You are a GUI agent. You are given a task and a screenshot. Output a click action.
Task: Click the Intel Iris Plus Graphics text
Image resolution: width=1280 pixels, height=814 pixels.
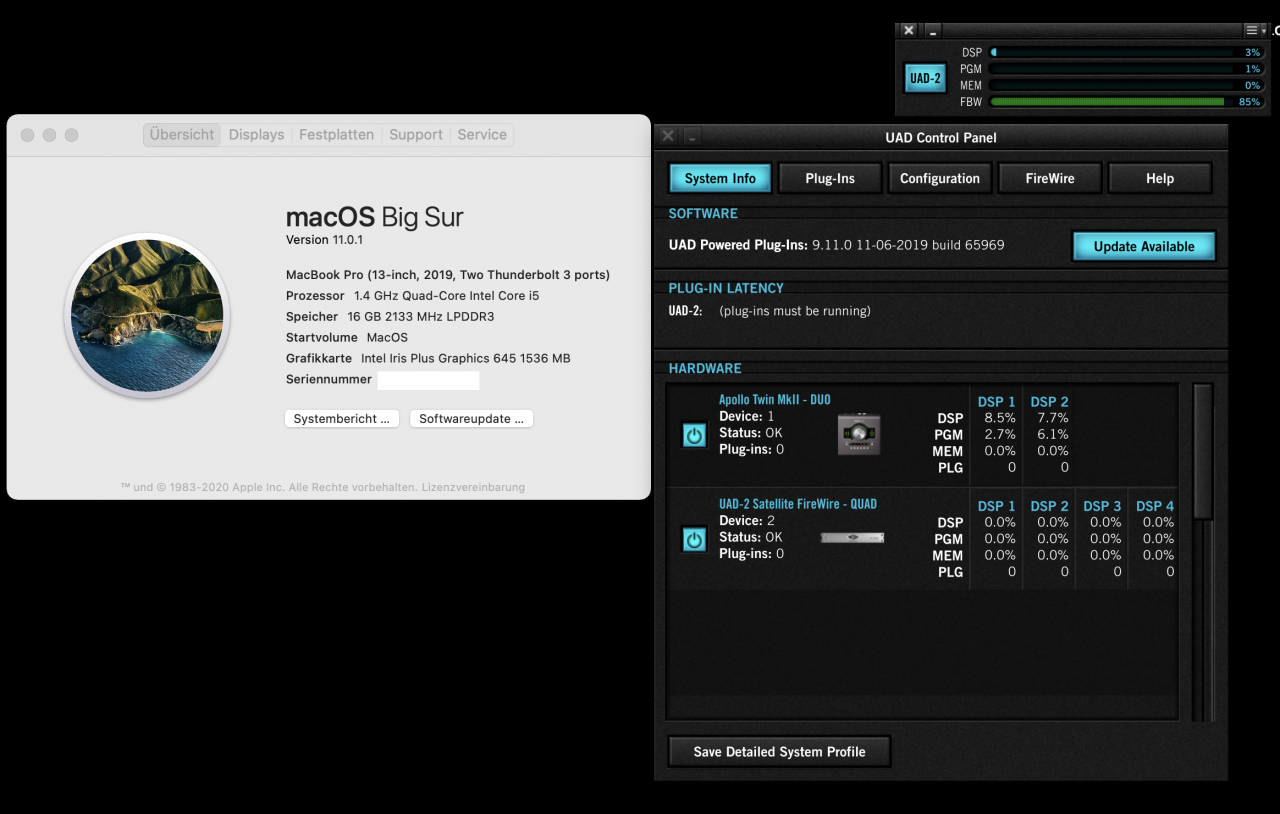pos(466,358)
